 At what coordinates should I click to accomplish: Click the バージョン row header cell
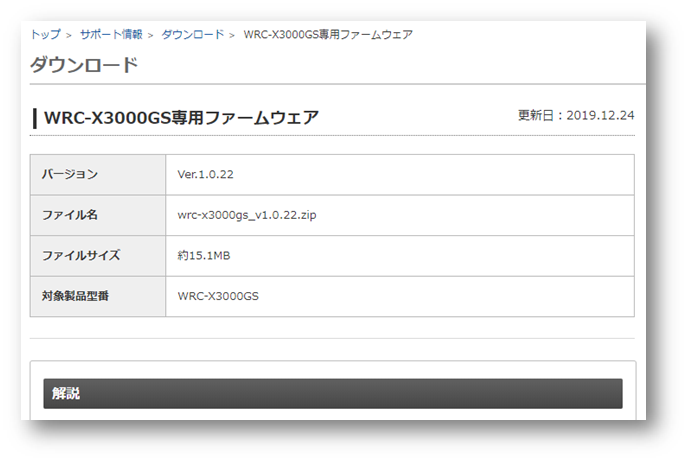[98, 175]
